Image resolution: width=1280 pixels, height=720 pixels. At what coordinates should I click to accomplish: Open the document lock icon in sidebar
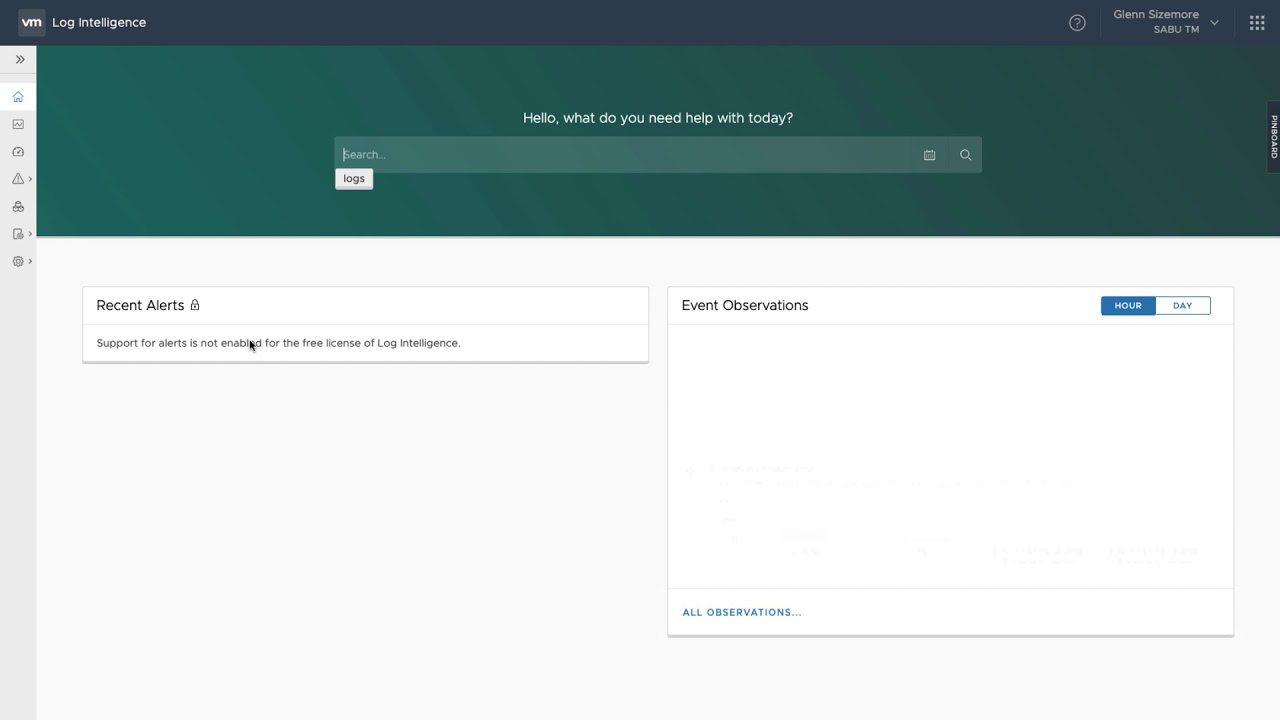18,234
